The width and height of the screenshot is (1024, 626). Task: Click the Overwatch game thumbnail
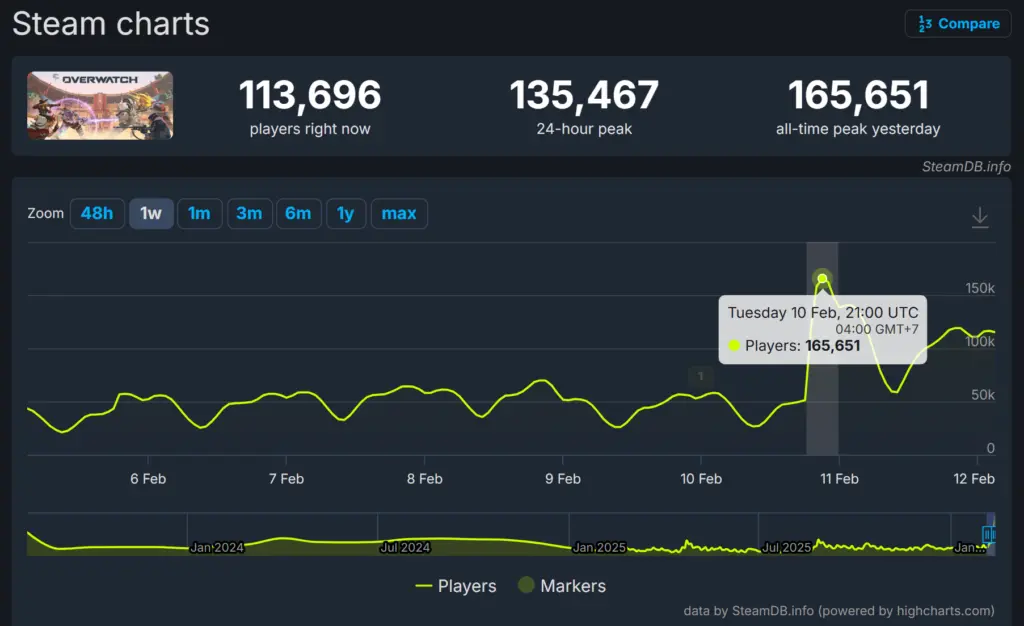[x=100, y=105]
